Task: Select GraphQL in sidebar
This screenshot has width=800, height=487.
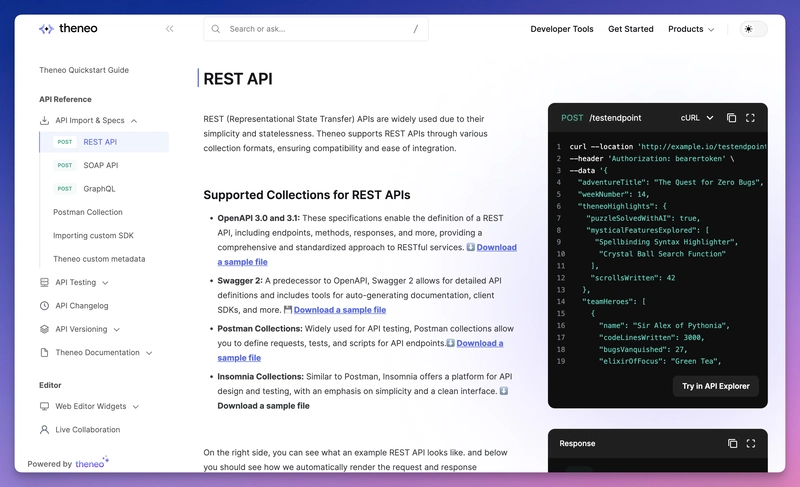Action: tap(99, 189)
